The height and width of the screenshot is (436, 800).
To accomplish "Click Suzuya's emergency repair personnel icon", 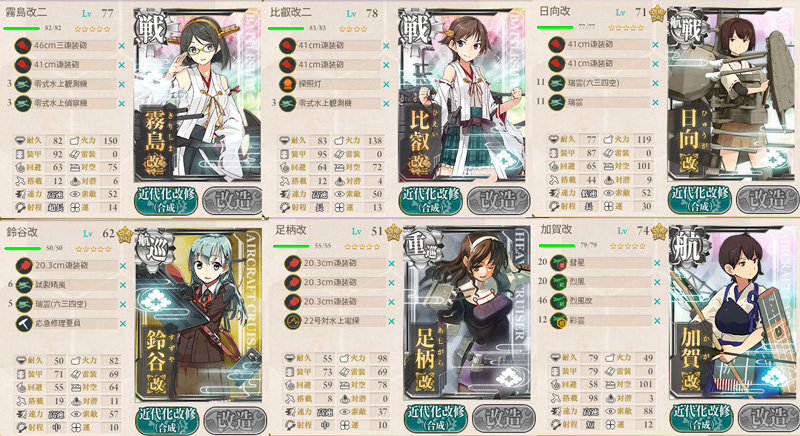I will (x=24, y=323).
